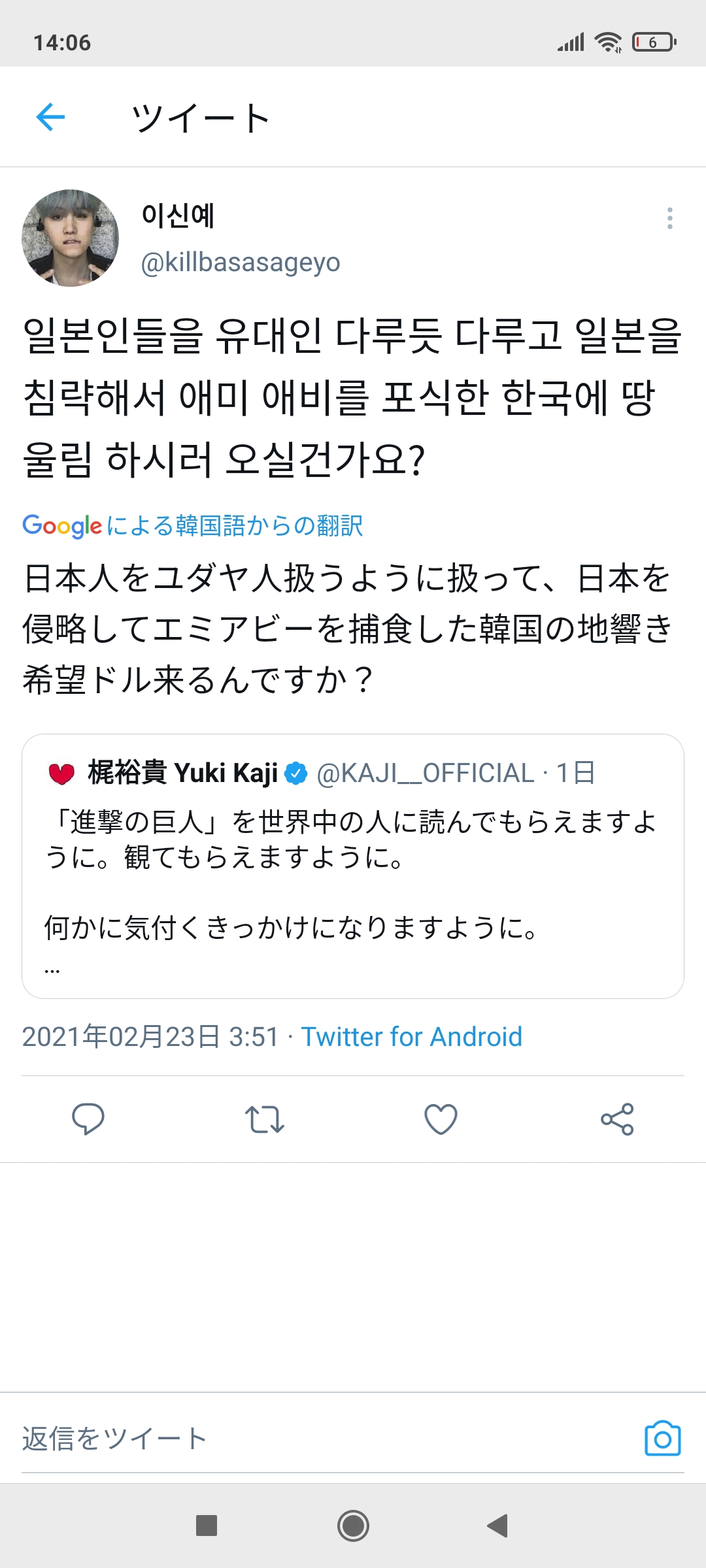
Task: Expand the truncated quoted tweet ellipsis
Action: coord(52,971)
